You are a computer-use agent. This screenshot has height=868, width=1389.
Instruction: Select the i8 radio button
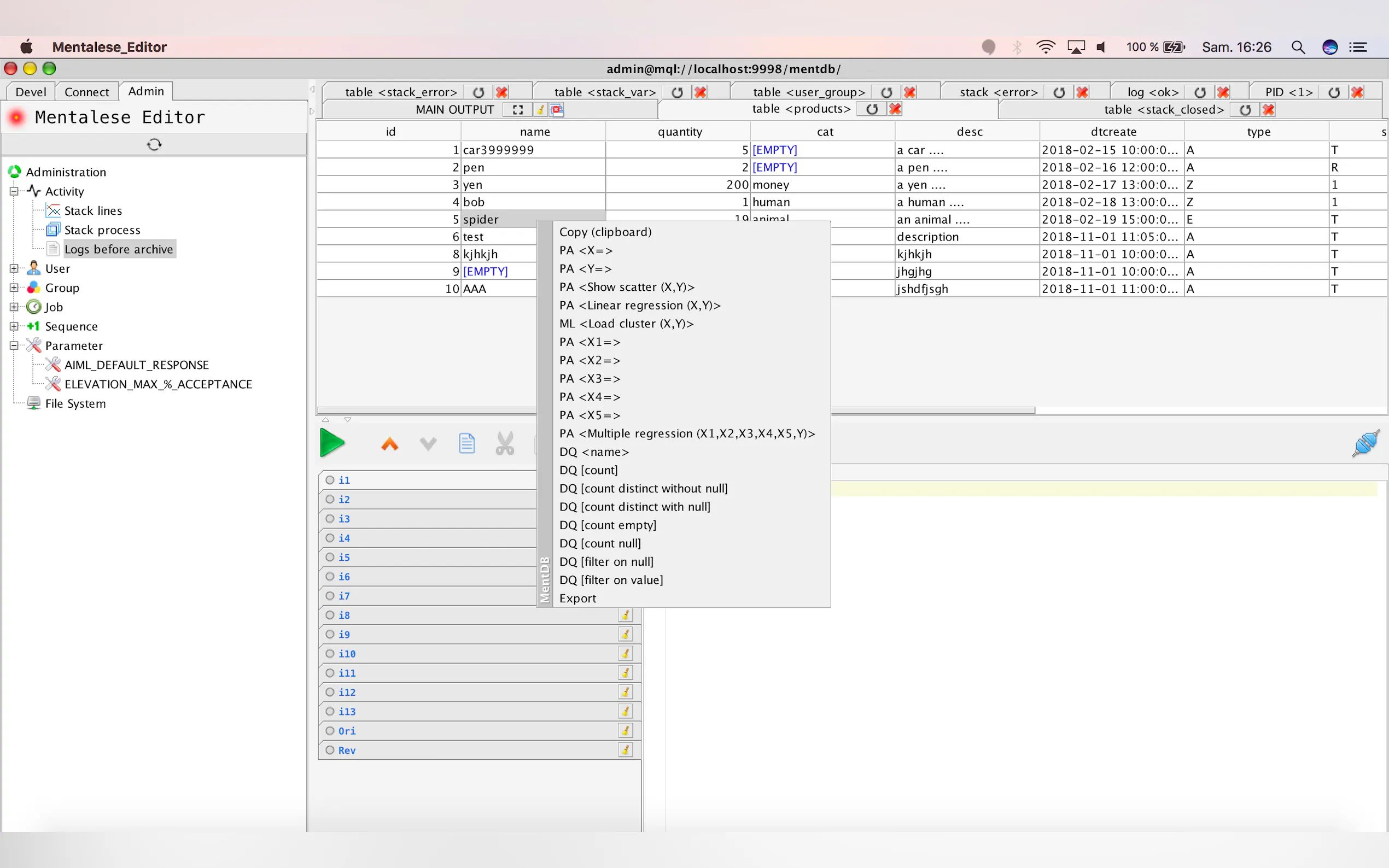click(330, 615)
